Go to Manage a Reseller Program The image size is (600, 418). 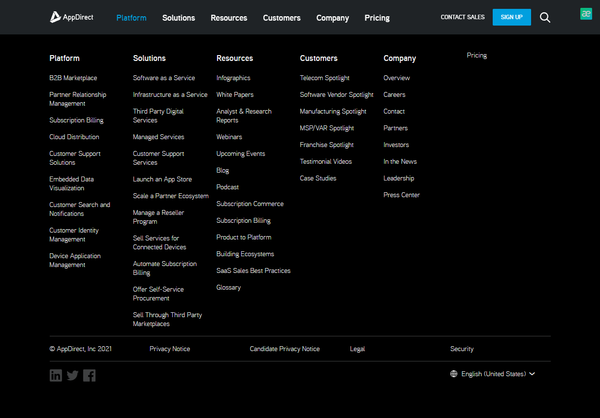click(158, 217)
